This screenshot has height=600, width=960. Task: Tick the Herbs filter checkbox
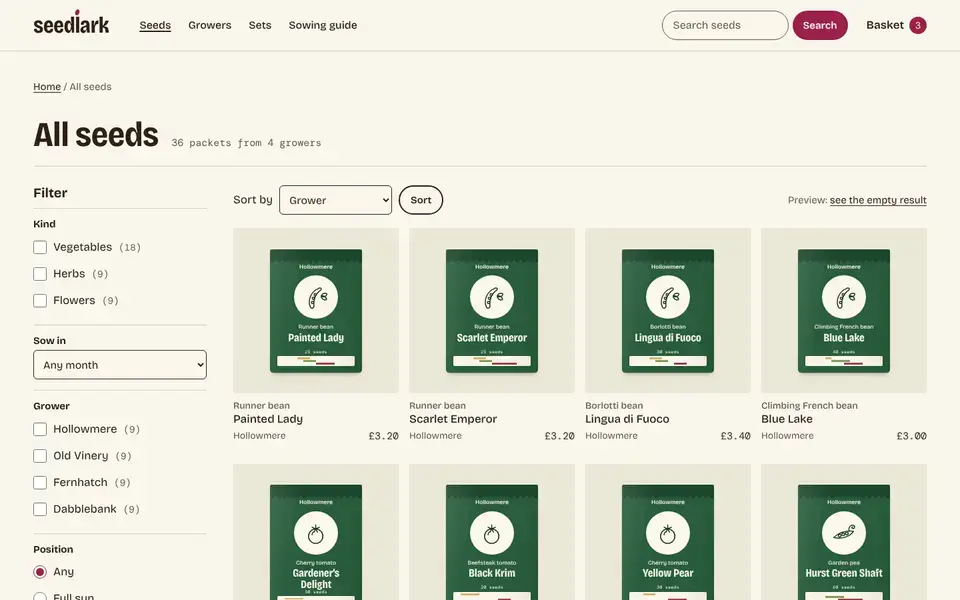coord(40,274)
